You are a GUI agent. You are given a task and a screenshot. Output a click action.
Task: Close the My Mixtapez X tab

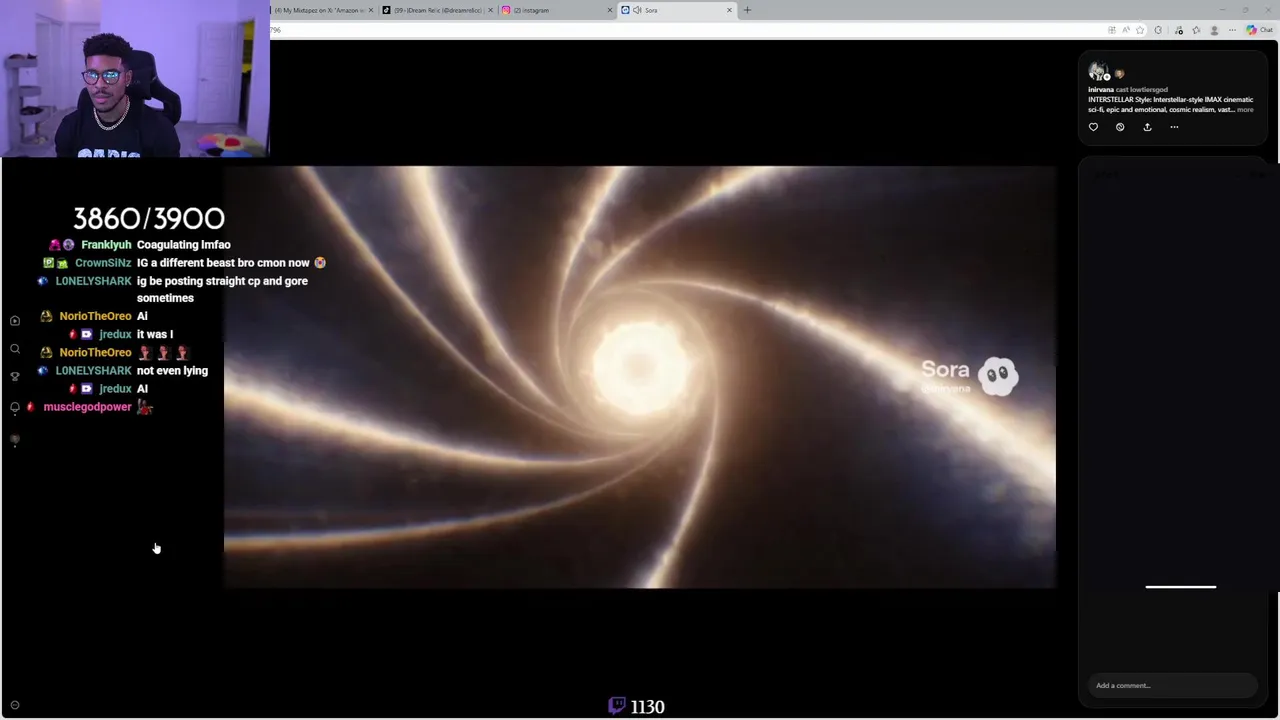371,10
